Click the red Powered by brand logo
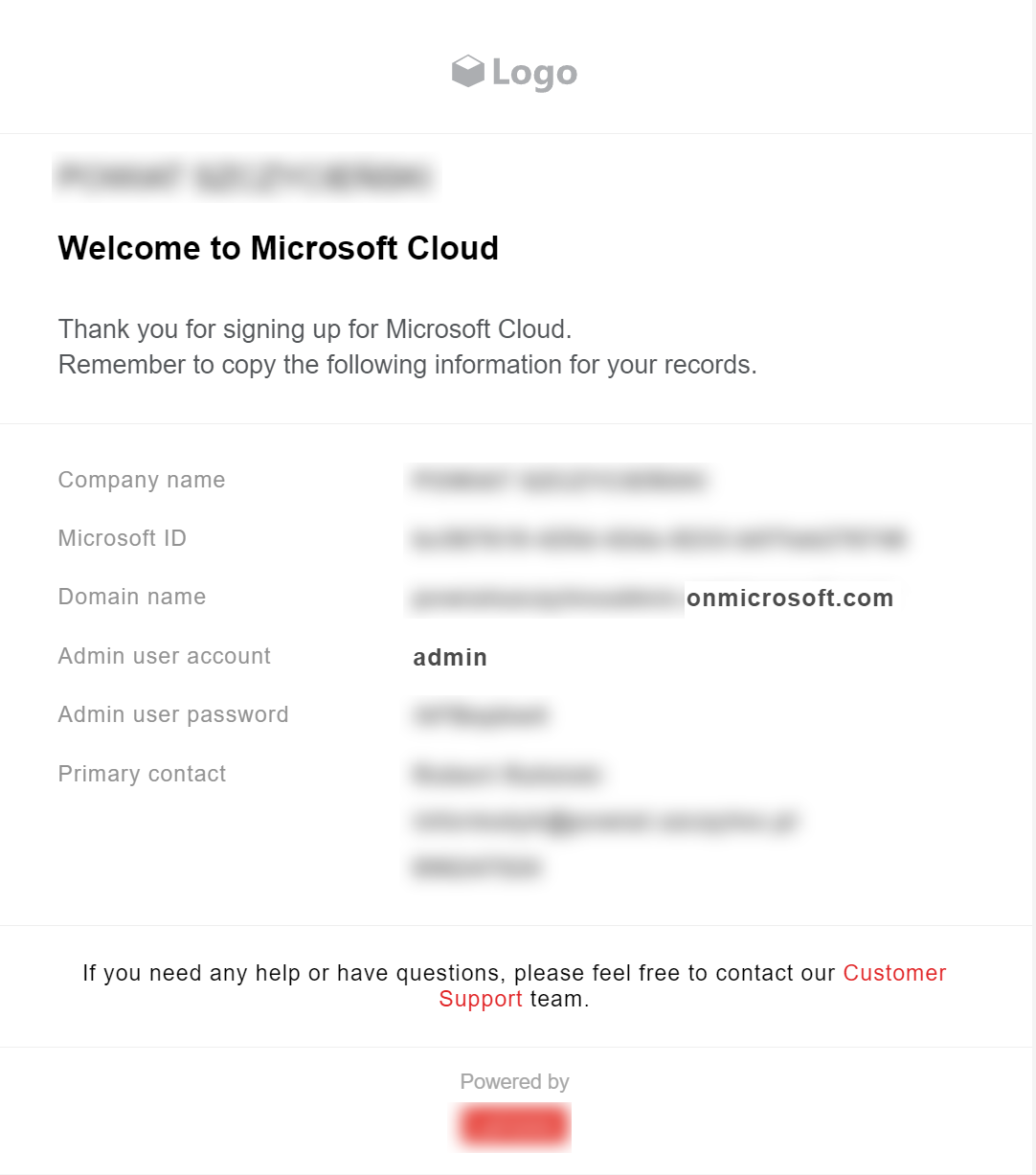Viewport: 1036px width, 1175px height. click(514, 1126)
